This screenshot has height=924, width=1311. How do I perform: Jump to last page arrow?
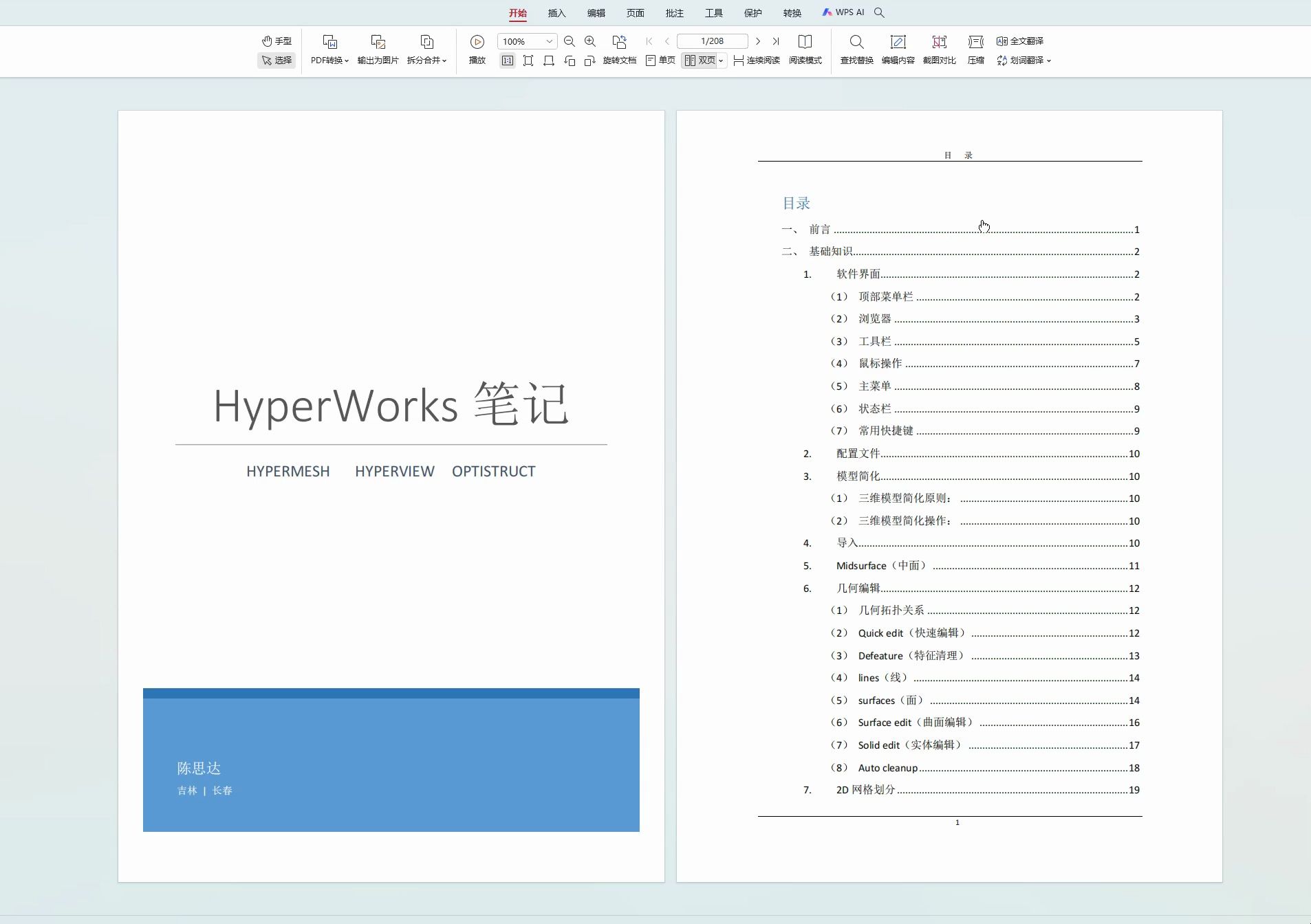point(776,41)
